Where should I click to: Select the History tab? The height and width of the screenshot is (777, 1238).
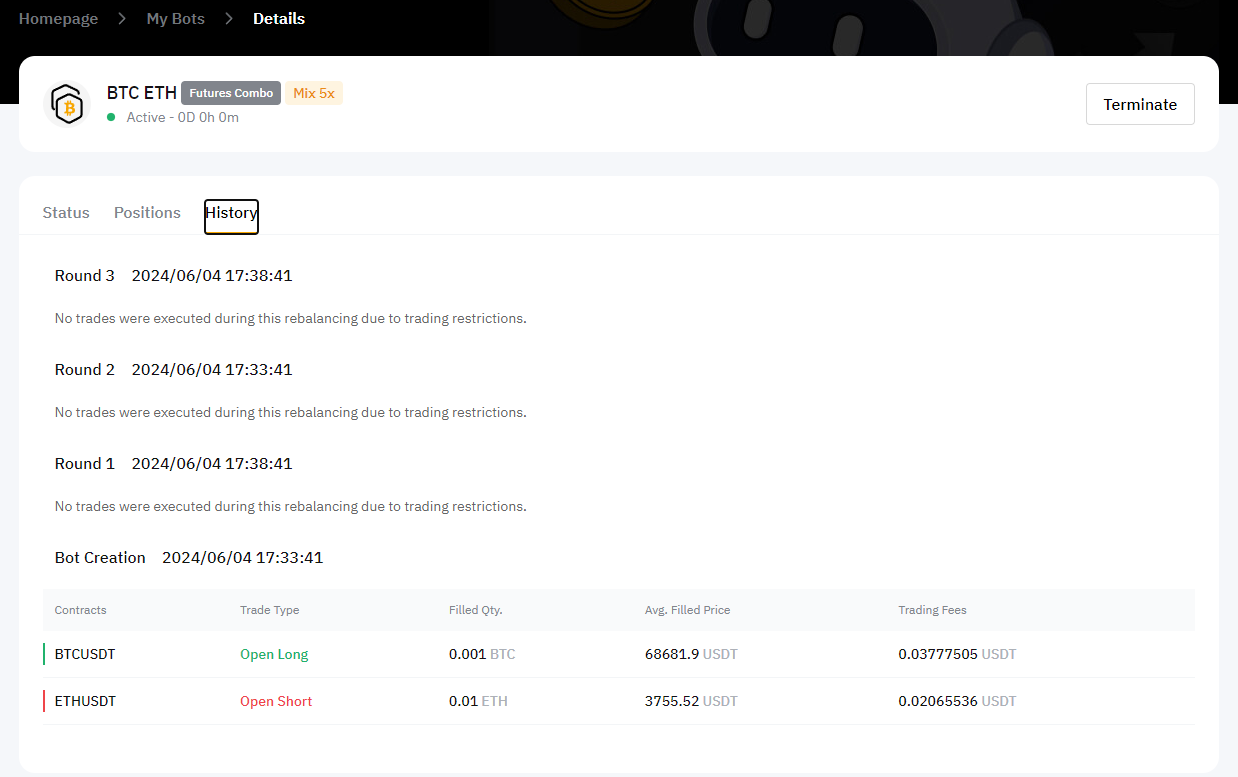tap(231, 213)
